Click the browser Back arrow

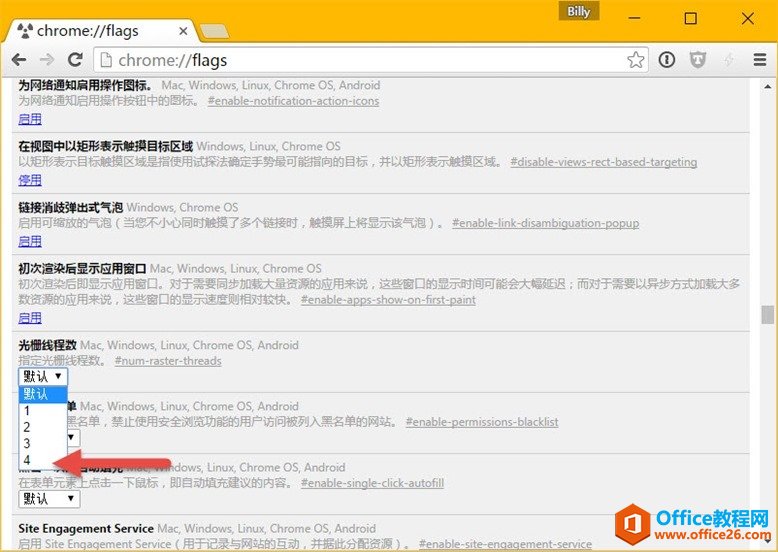click(18, 60)
